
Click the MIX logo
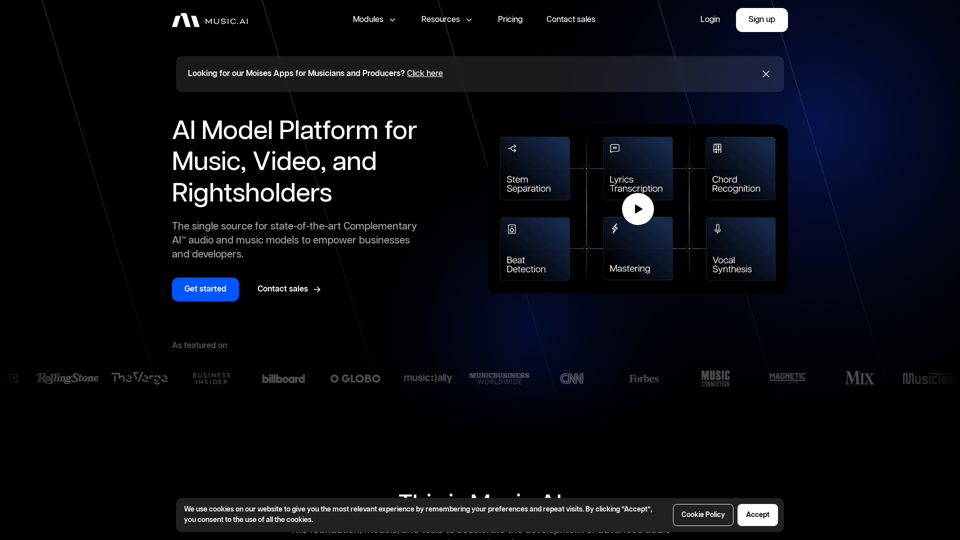(859, 378)
